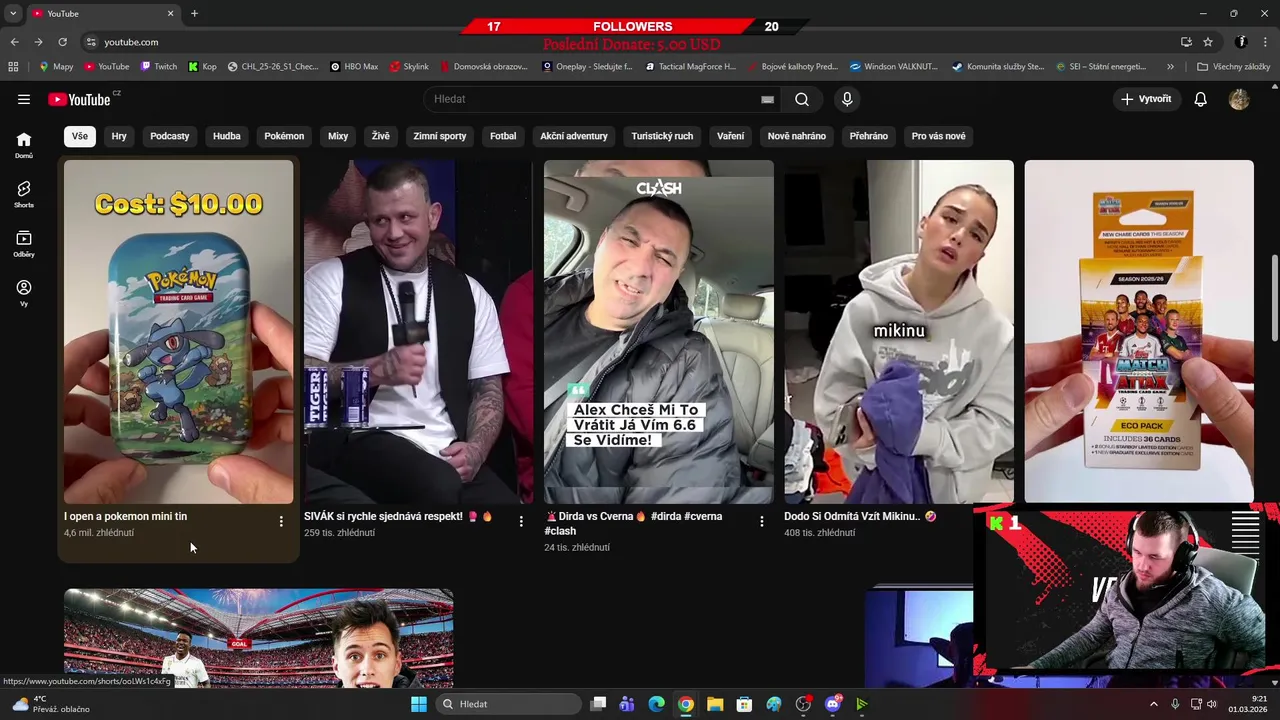
Task: Open the Skylink bookmark
Action: [x=409, y=67]
